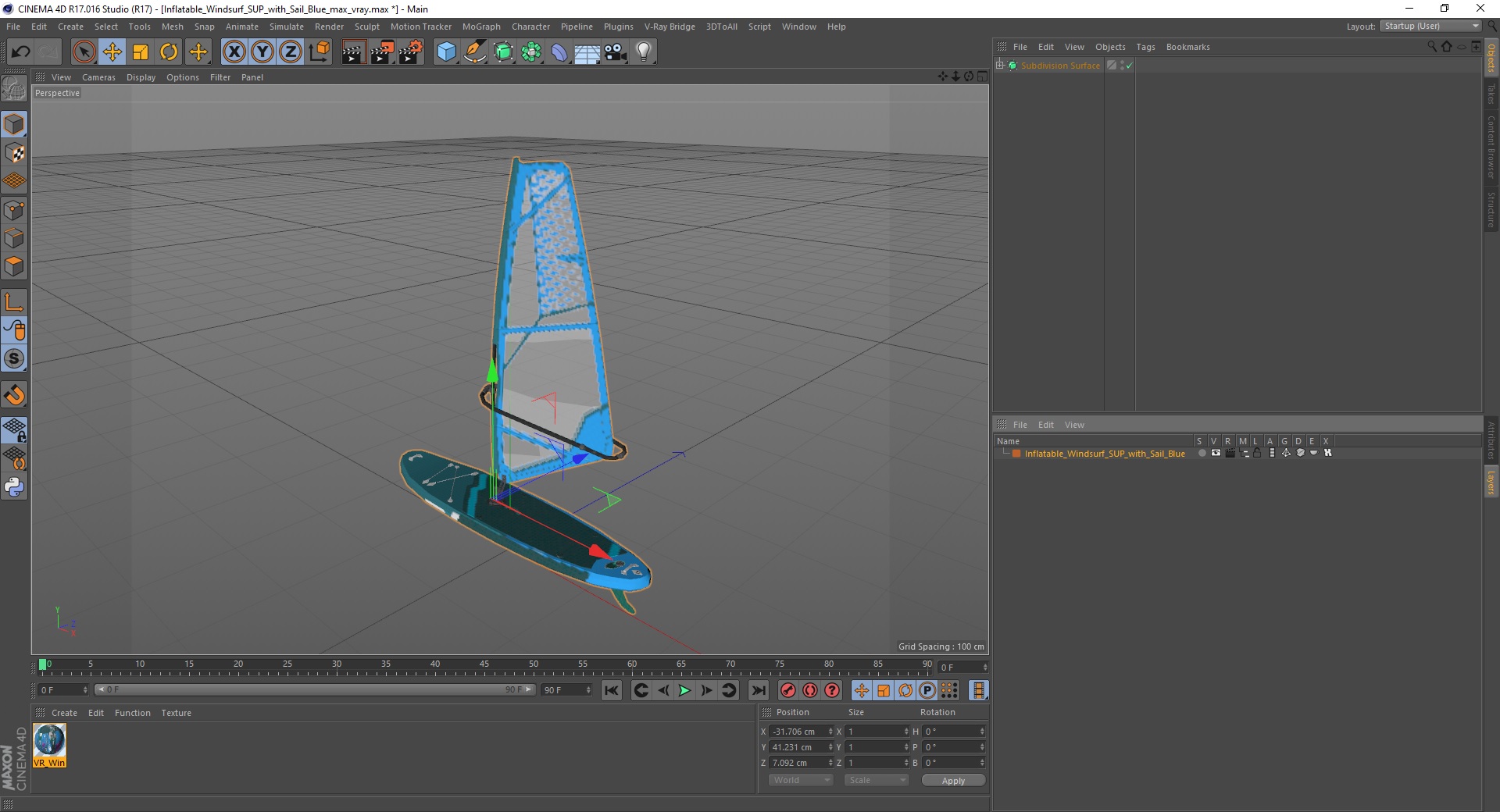This screenshot has height=812, width=1500.
Task: Enable Points mode in left sidebar
Action: coord(14,209)
